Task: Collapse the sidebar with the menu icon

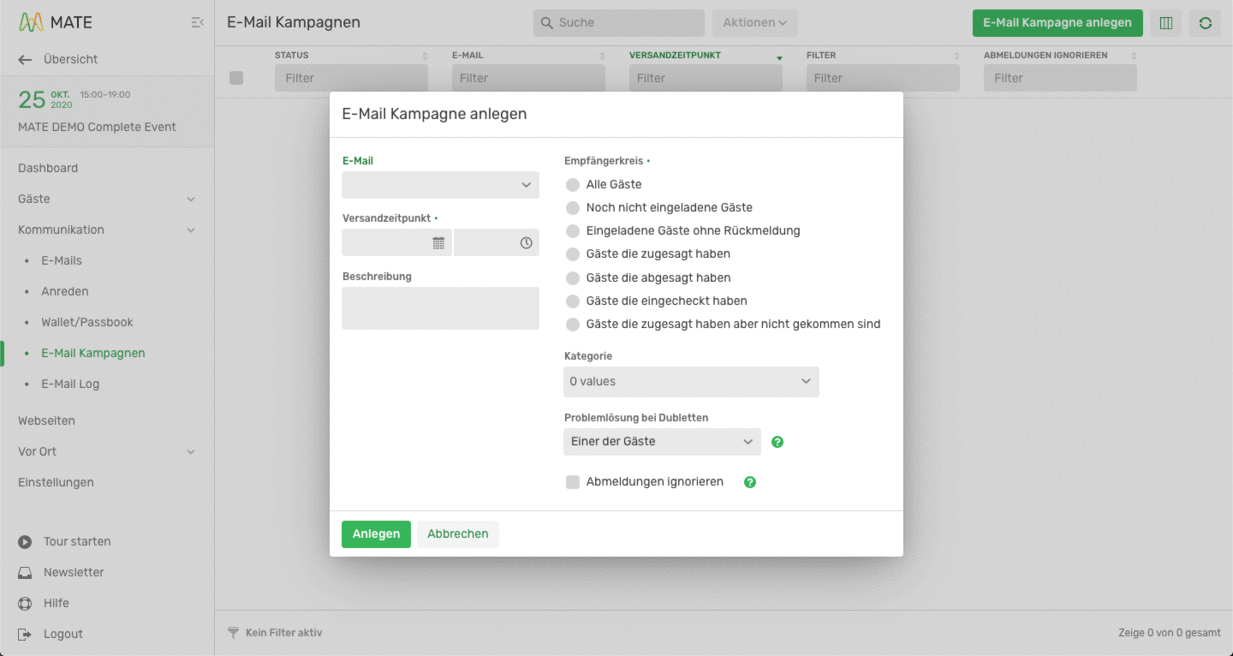Action: 197,22
